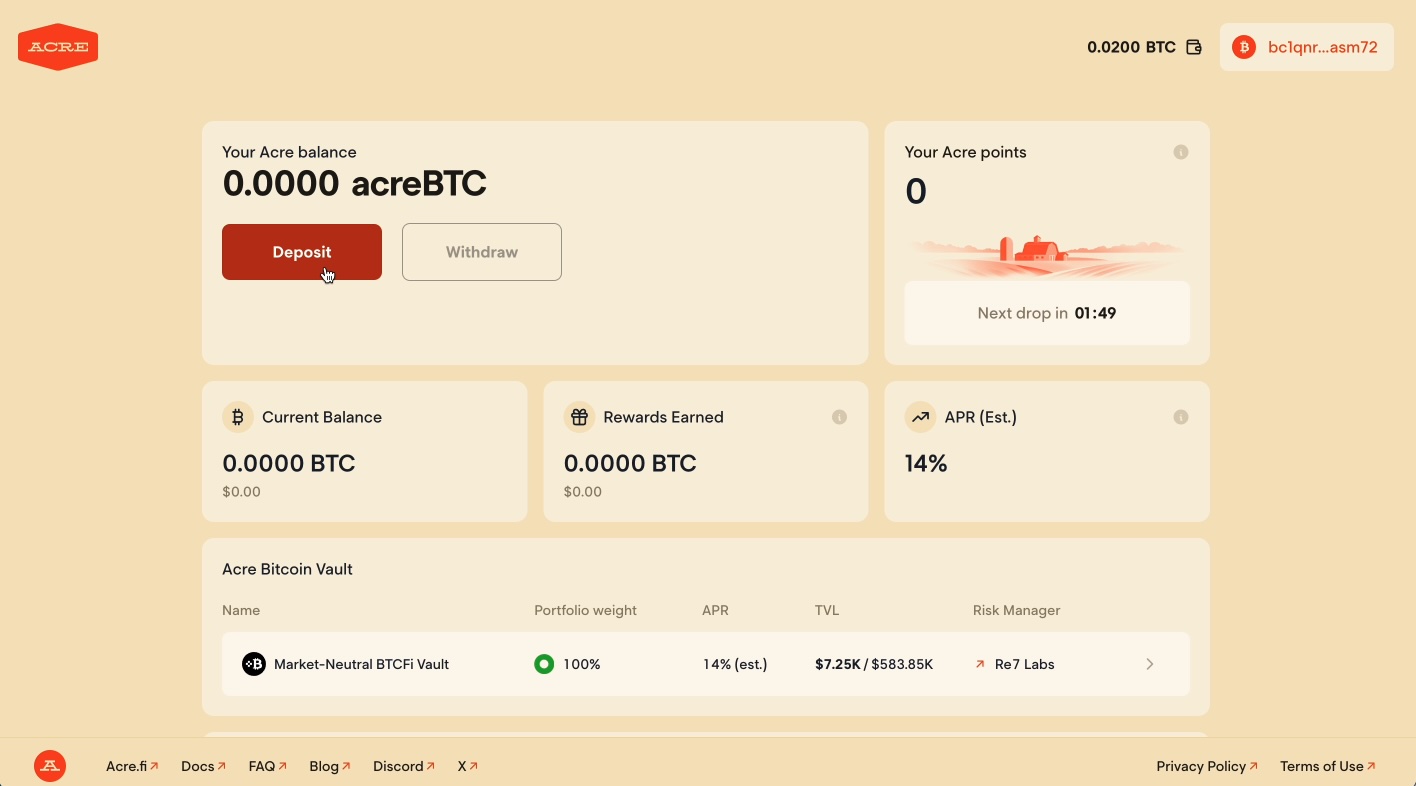Click the wallet icon beside 0.0200 BTC

[1193, 47]
